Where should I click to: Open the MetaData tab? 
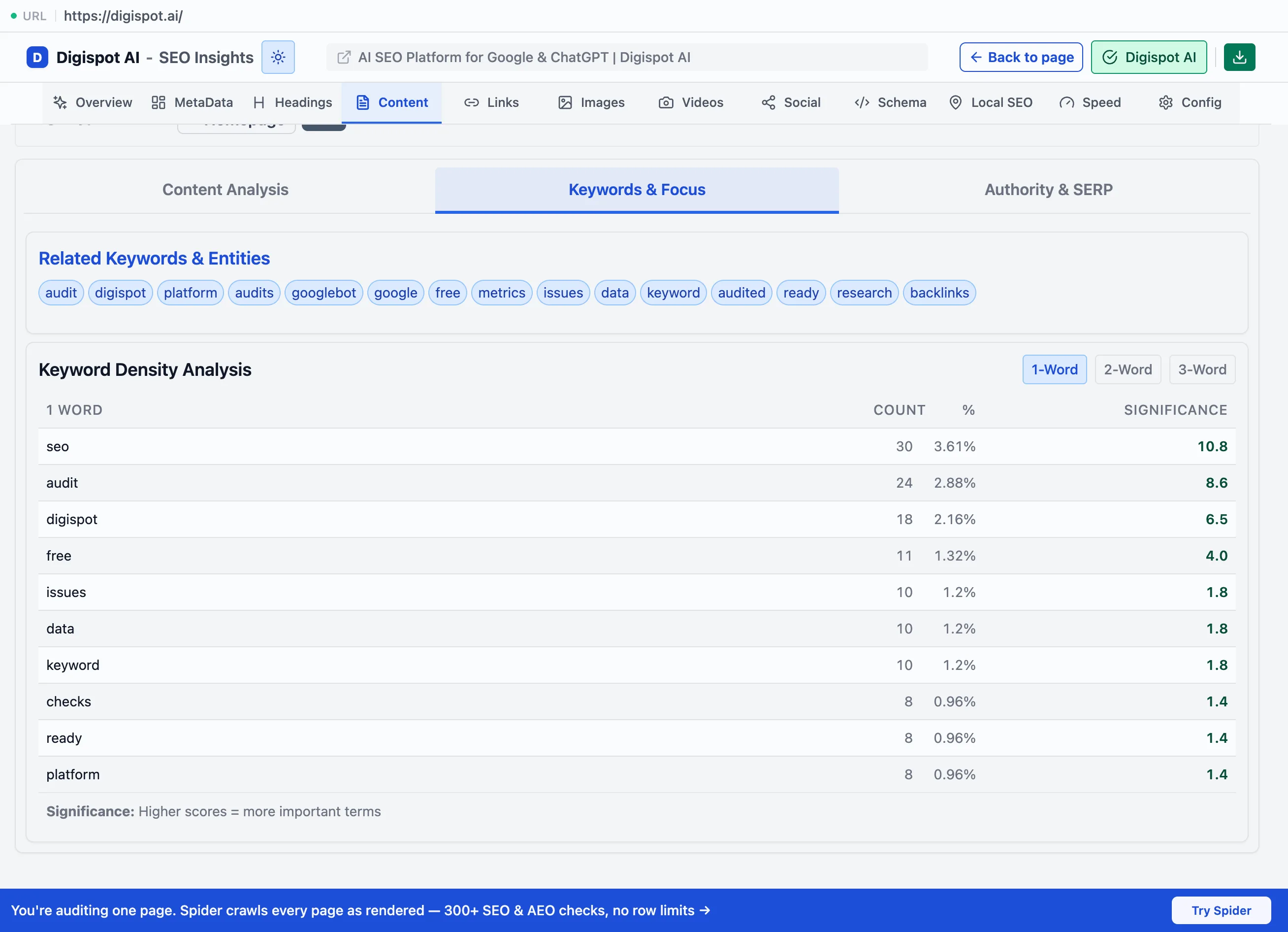[192, 103]
